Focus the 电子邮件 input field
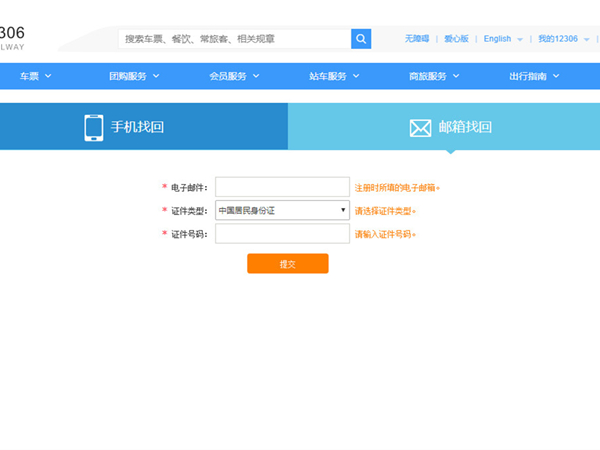The height and width of the screenshot is (450, 600). [282, 187]
